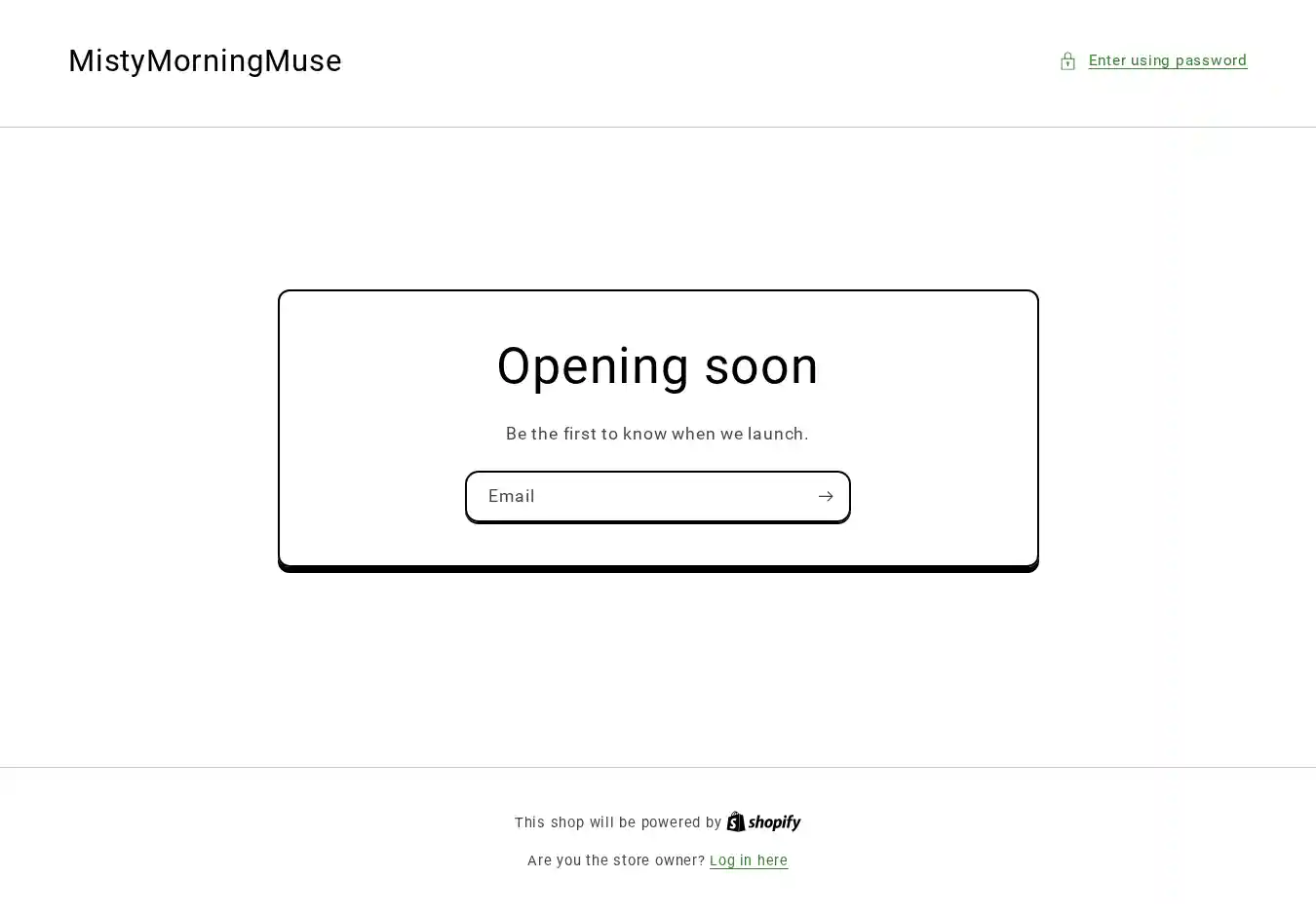
Task: Open the Enter using password link
Action: (1167, 60)
